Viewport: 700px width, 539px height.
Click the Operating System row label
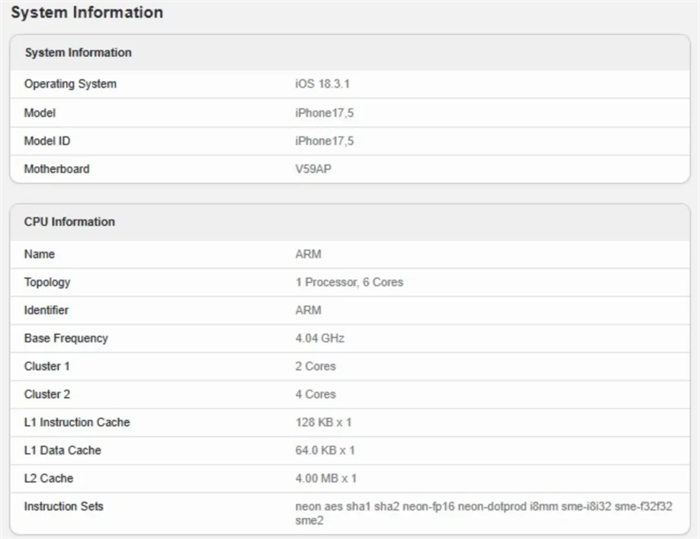pos(70,84)
